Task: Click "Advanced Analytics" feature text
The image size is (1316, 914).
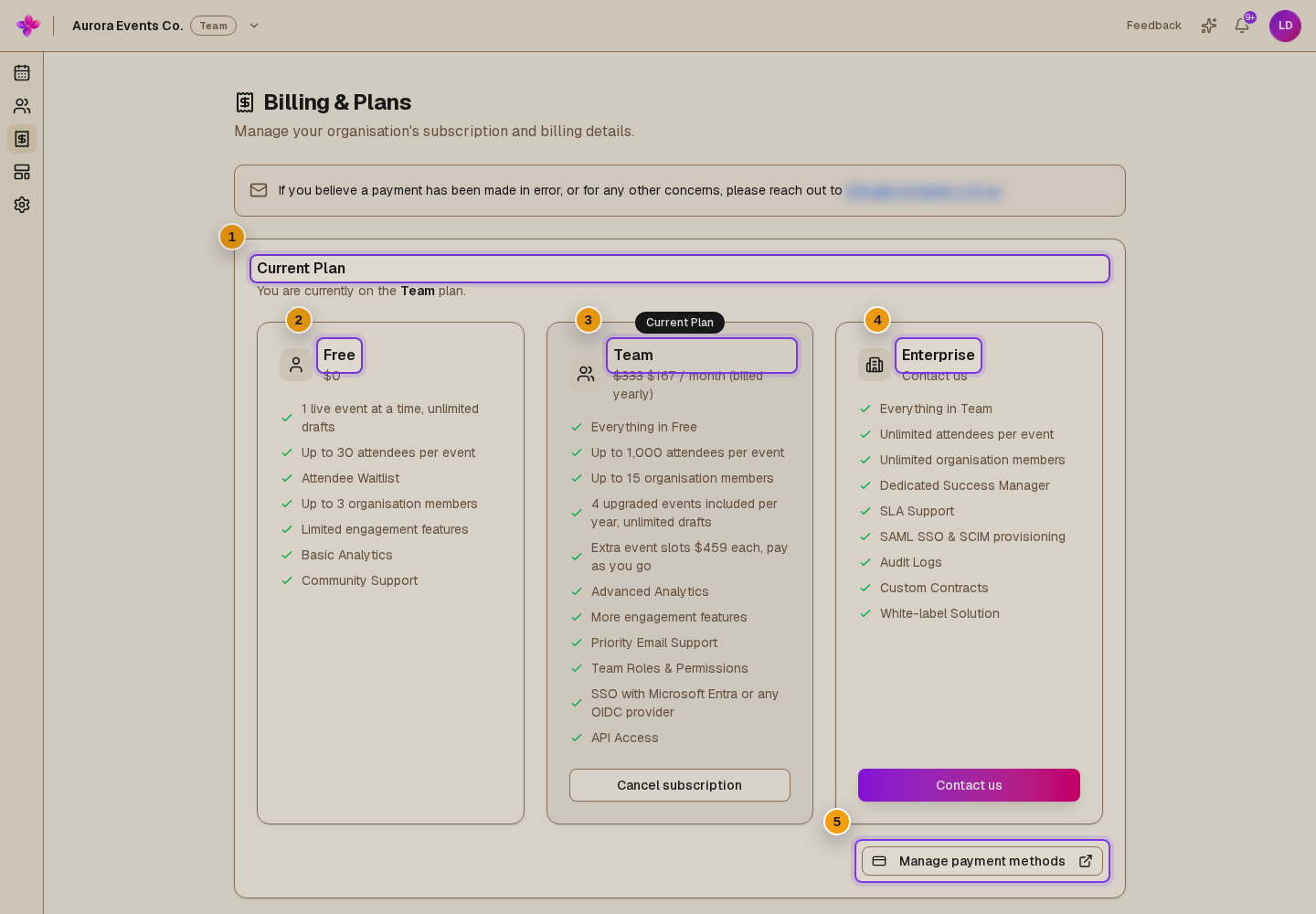Action: [x=650, y=591]
